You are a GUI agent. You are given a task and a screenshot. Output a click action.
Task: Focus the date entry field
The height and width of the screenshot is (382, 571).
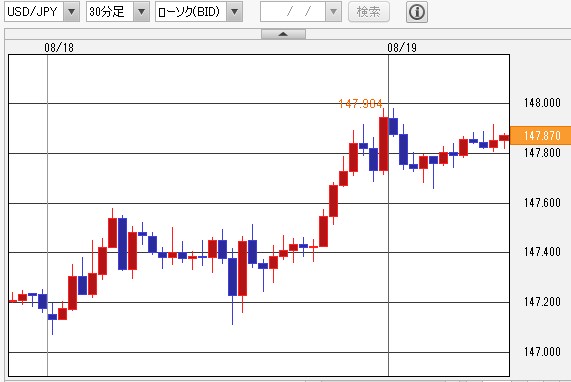[x=293, y=12]
